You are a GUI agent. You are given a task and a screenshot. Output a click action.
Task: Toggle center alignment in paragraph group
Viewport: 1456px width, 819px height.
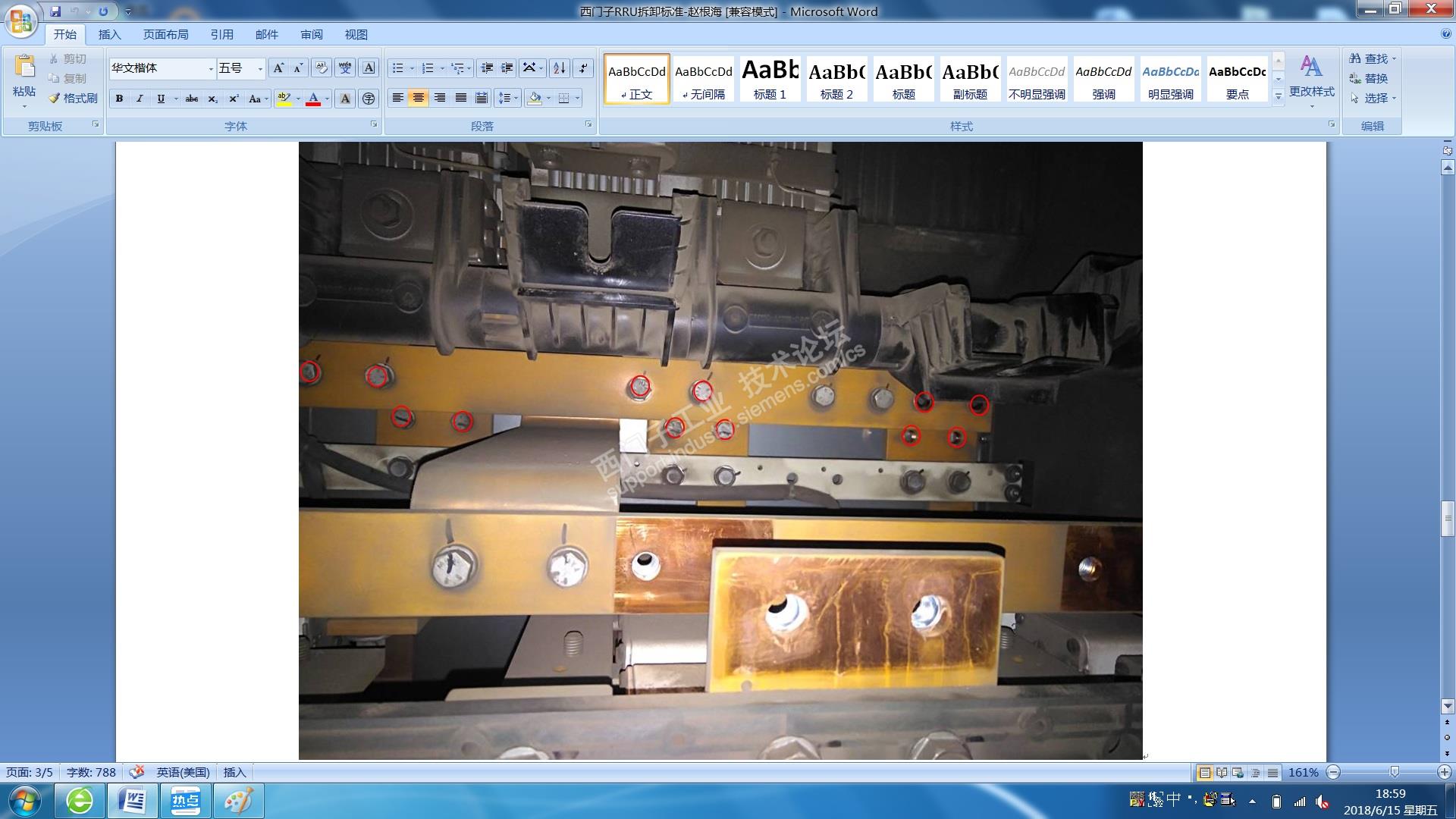418,98
